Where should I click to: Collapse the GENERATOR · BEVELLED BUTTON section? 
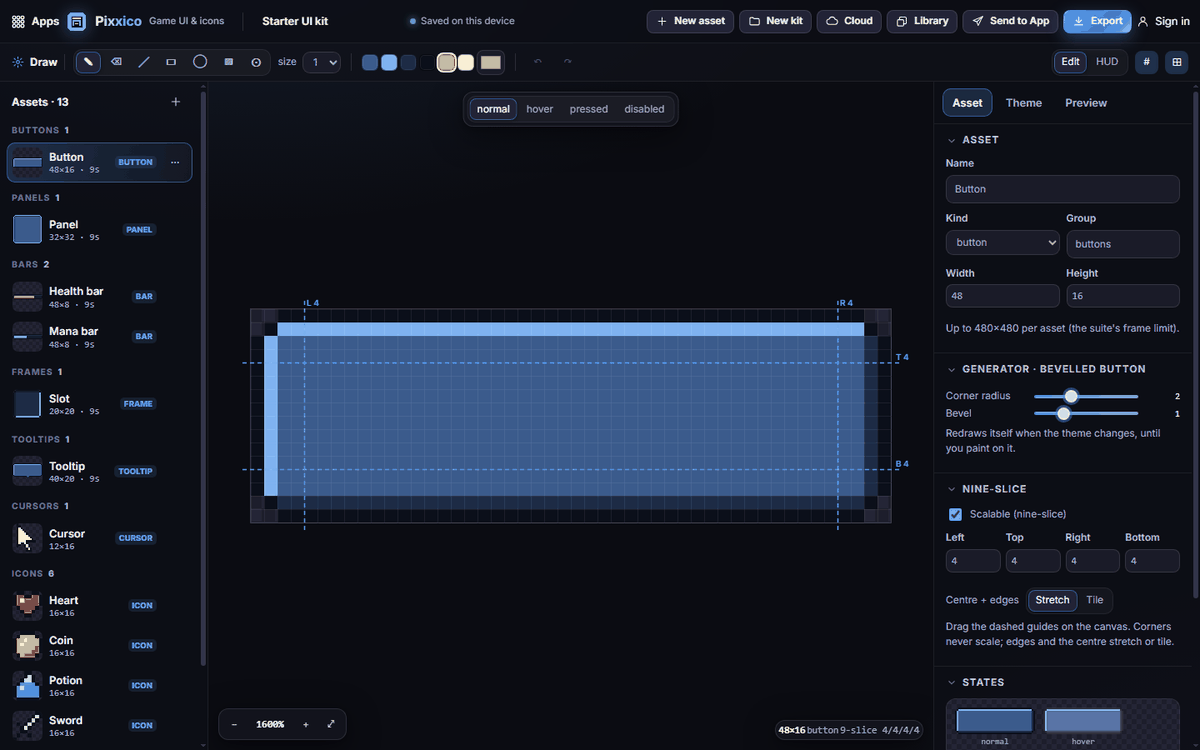(x=950, y=369)
